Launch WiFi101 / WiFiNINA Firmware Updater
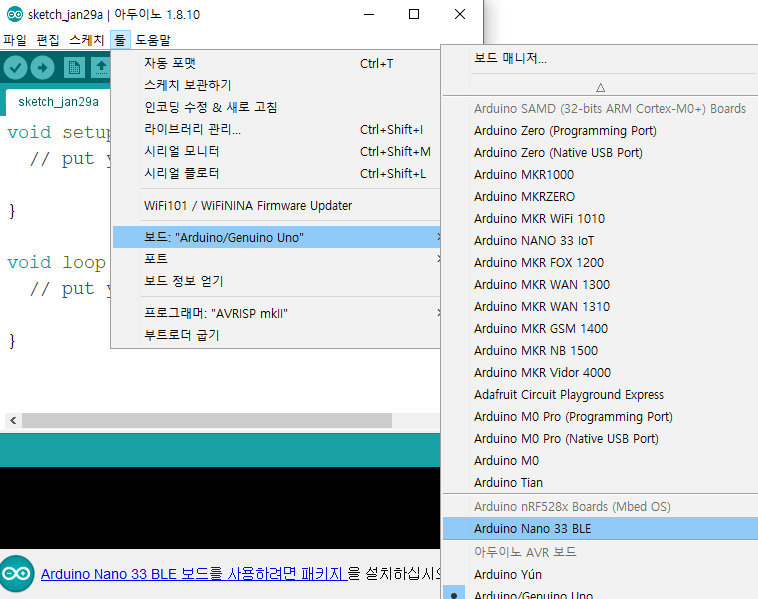Image resolution: width=758 pixels, height=599 pixels. [x=277, y=205]
